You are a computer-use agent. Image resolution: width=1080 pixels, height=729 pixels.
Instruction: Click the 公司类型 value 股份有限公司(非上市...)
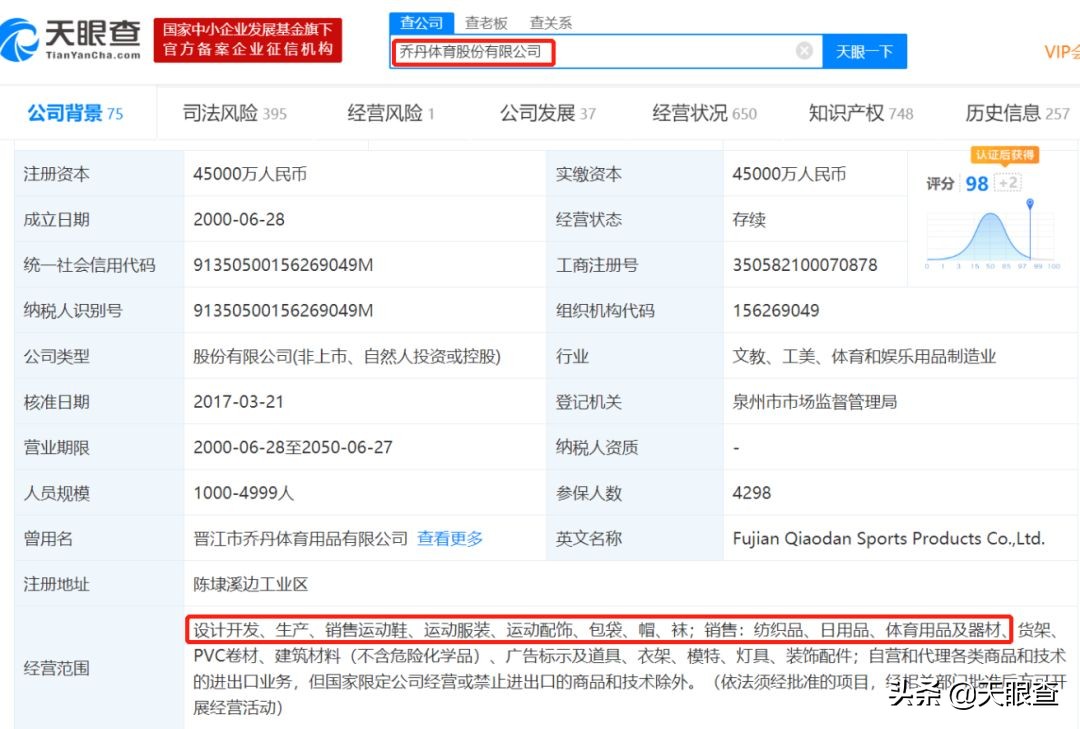[346, 356]
